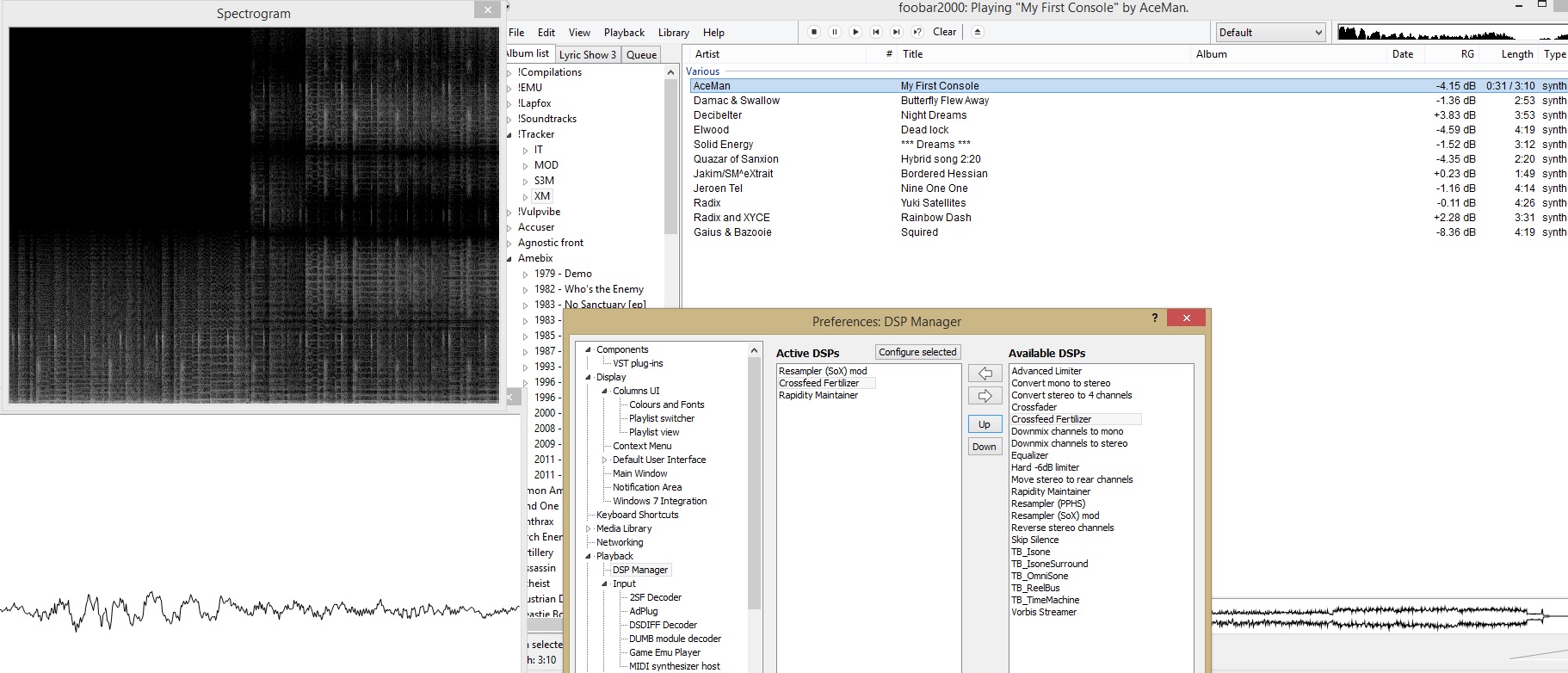1568x673 pixels.
Task: Skip to the next track
Action: [x=897, y=32]
